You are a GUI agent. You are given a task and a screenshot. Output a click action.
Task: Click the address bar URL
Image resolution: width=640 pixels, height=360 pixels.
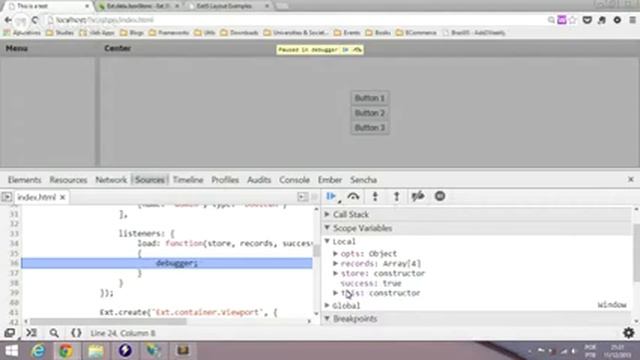coord(105,20)
